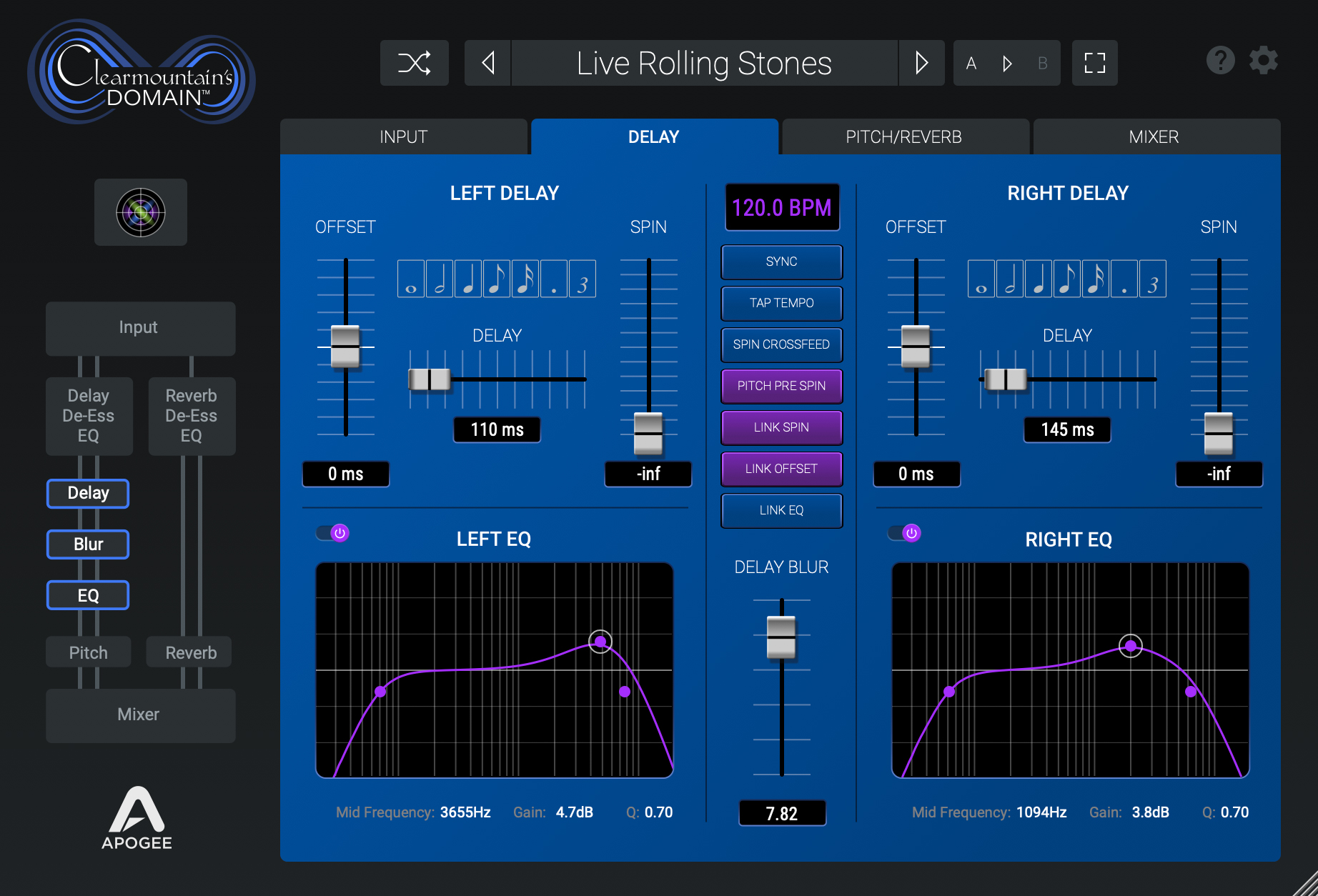
Task: Select the dotted note icon in Left Delay
Action: (553, 279)
